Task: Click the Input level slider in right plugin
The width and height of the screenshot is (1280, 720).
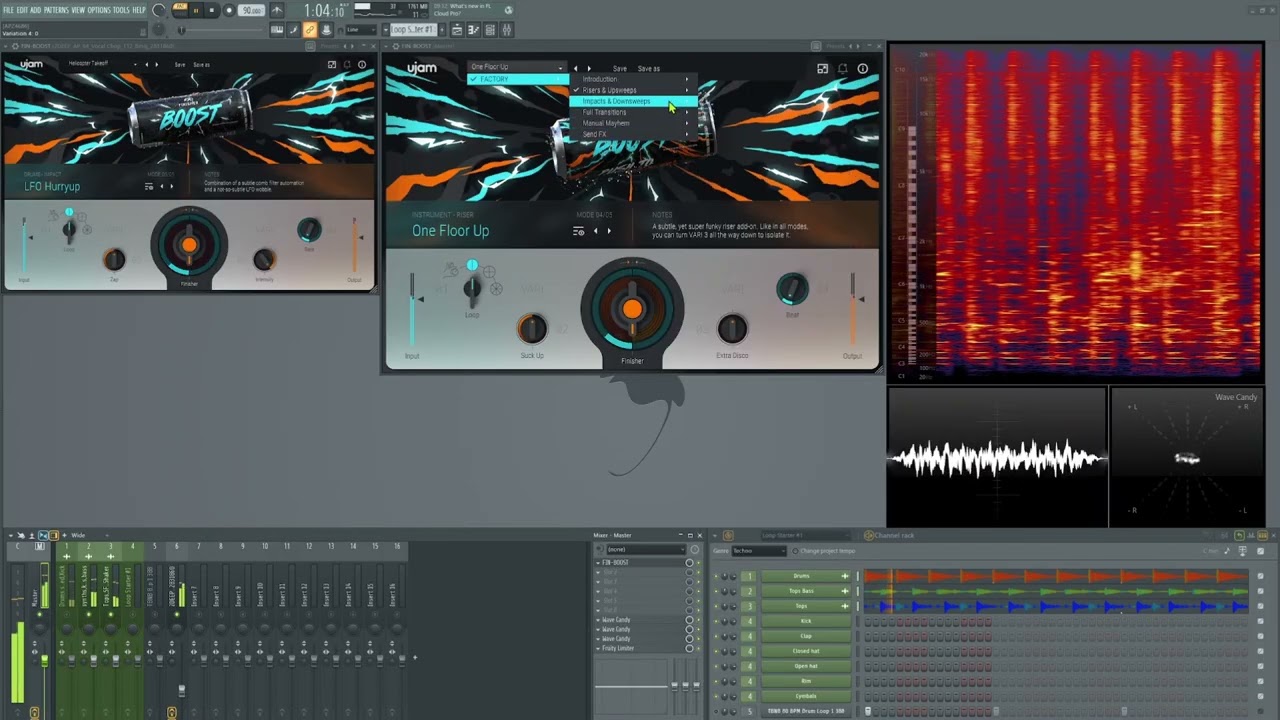Action: (412, 311)
